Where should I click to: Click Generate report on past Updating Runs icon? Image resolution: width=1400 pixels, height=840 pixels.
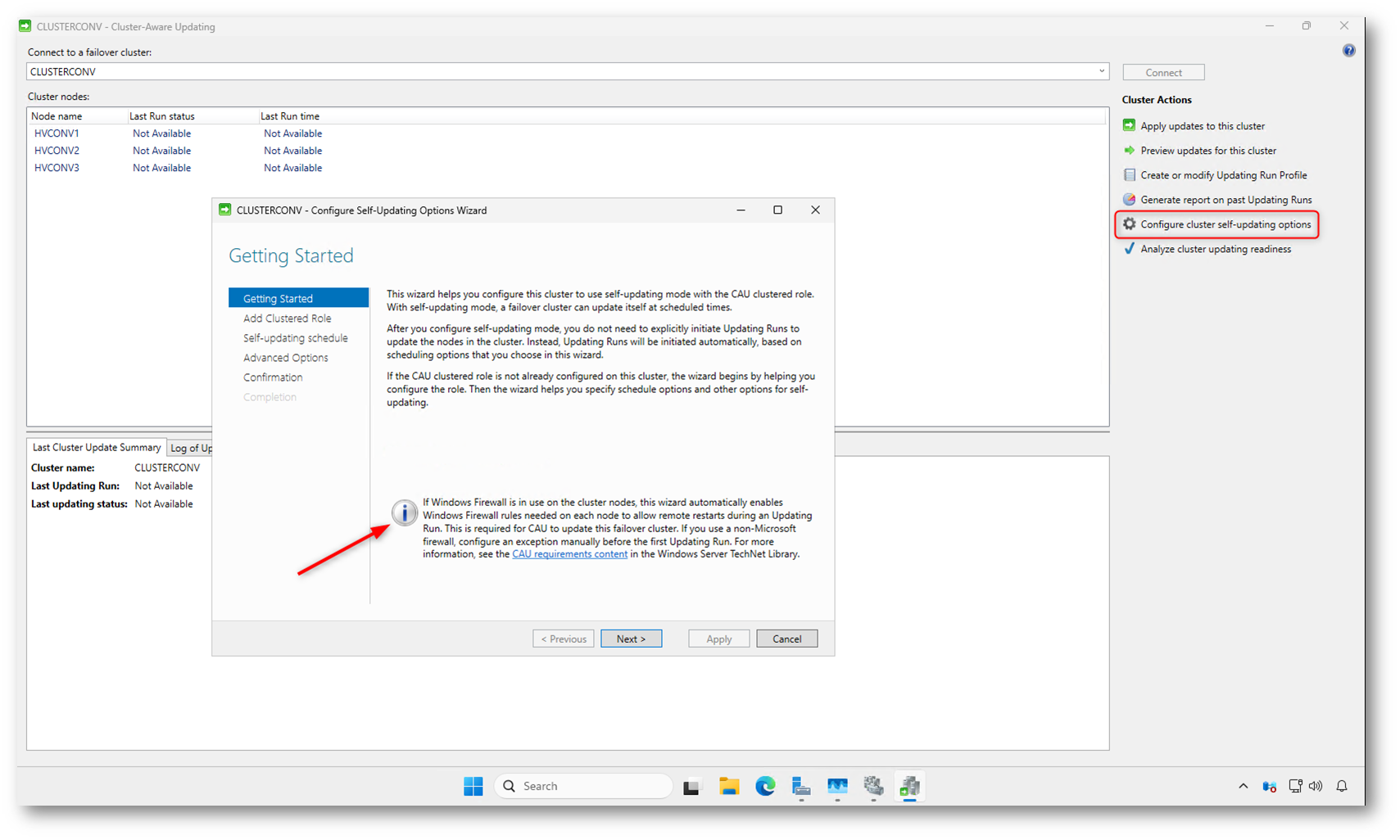tap(1129, 200)
